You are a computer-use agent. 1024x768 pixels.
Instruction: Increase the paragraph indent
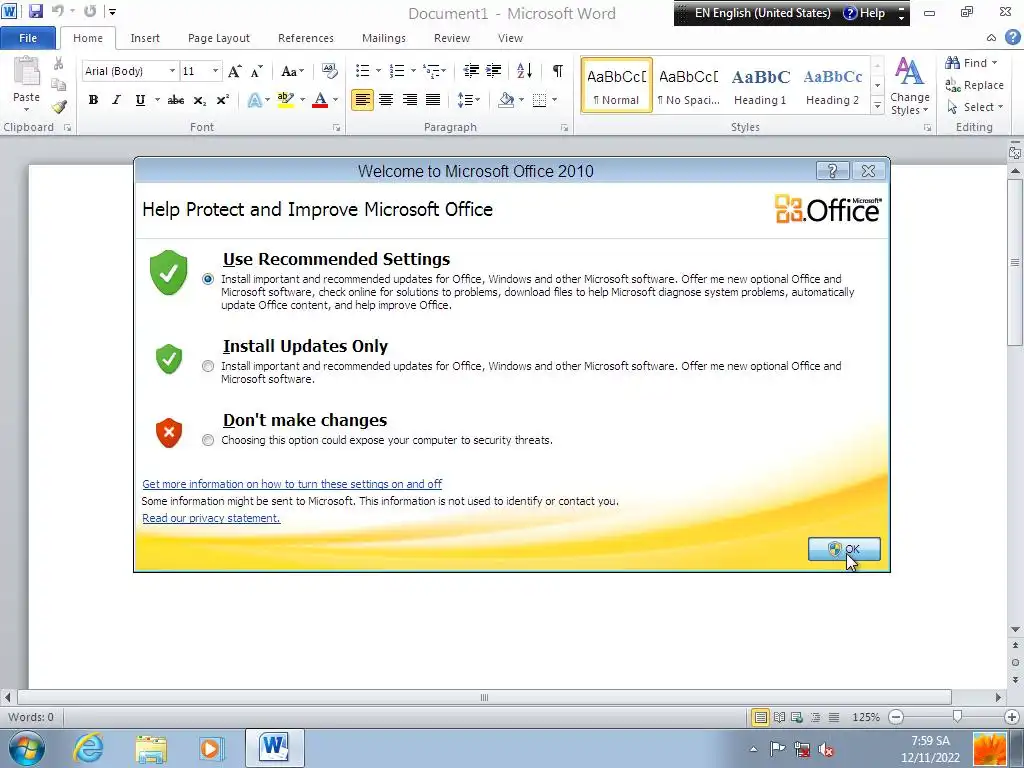pos(494,71)
